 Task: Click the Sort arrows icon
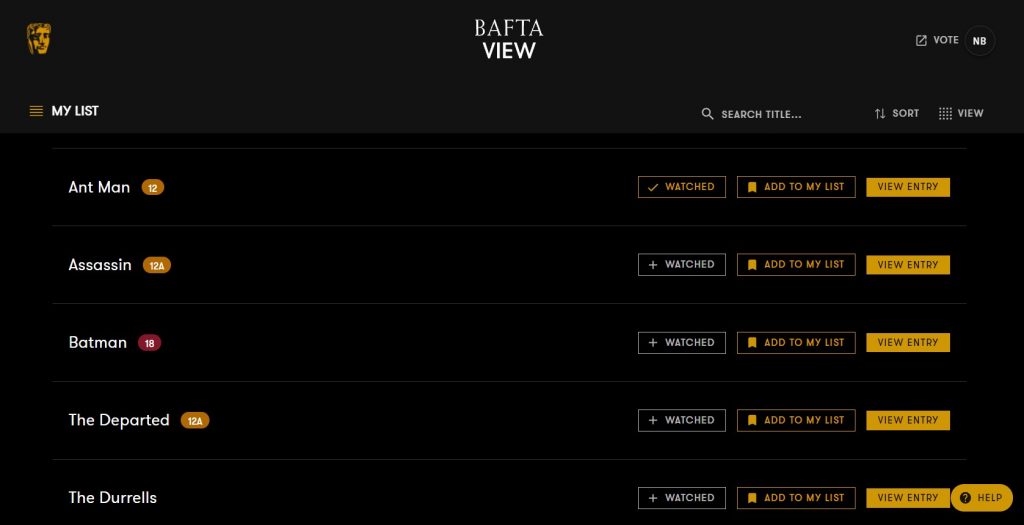pyautogui.click(x=880, y=114)
